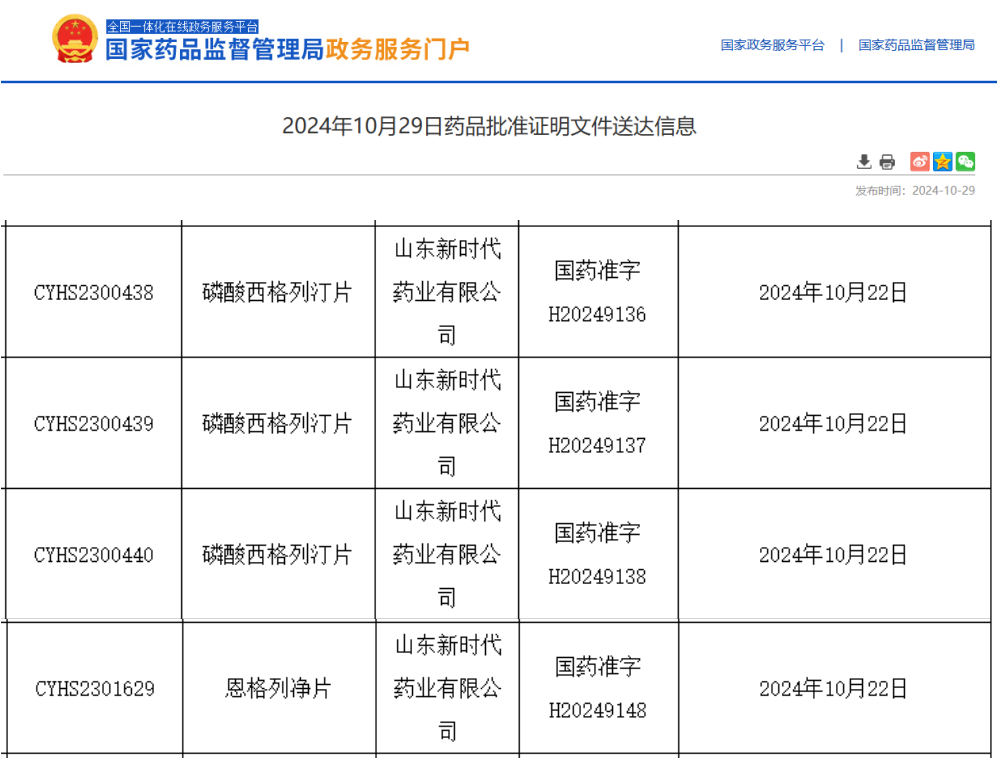This screenshot has width=1001, height=760.
Task: Click the national emblem logo
Action: 75,39
